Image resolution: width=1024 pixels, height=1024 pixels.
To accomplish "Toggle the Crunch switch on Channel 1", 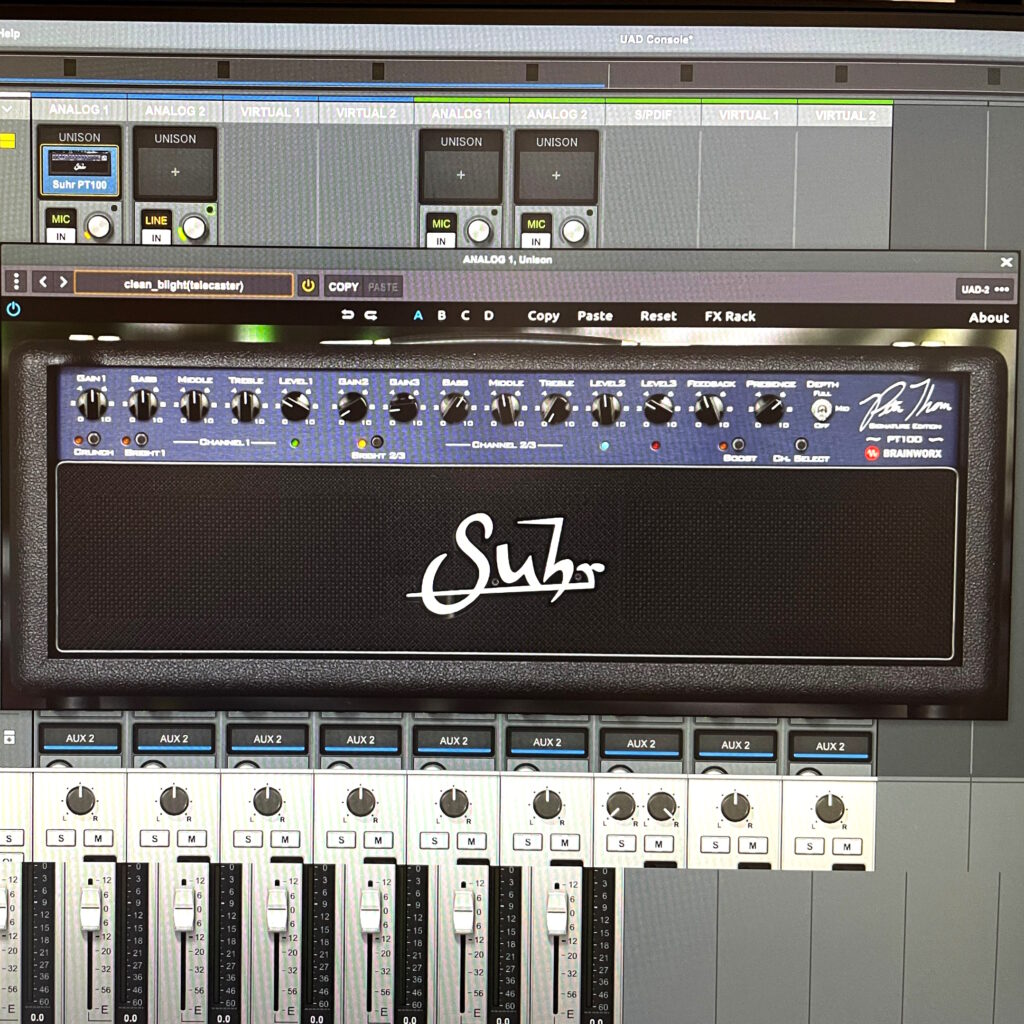I will [93, 439].
